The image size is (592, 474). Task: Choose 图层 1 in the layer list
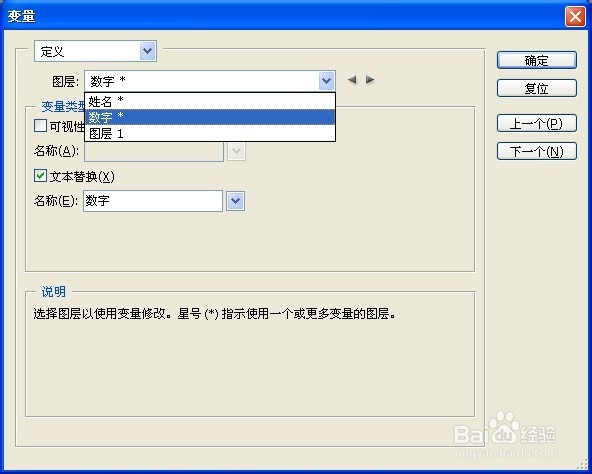tap(210, 133)
